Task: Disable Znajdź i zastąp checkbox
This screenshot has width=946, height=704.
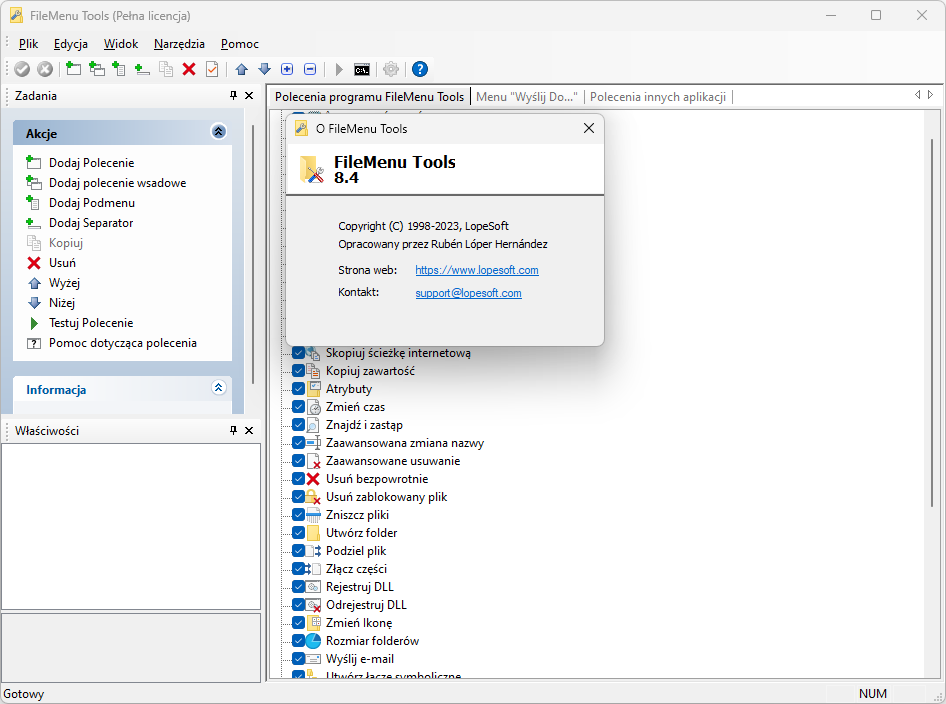Action: (x=298, y=425)
